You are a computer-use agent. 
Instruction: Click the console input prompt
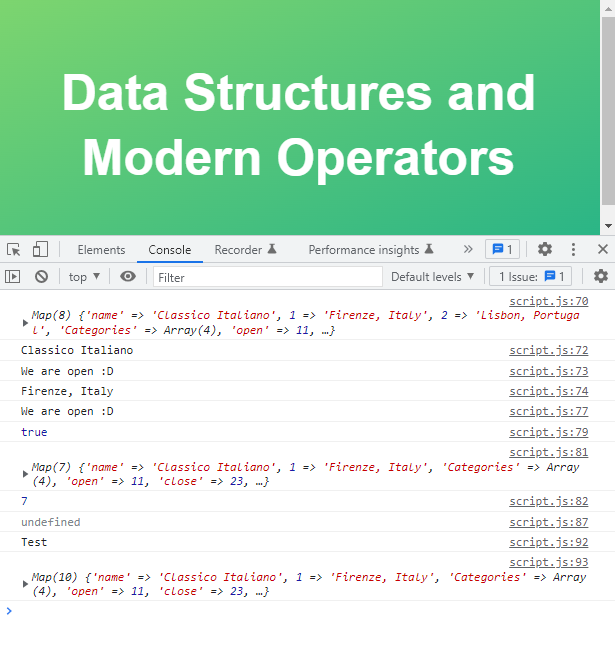coord(307,611)
